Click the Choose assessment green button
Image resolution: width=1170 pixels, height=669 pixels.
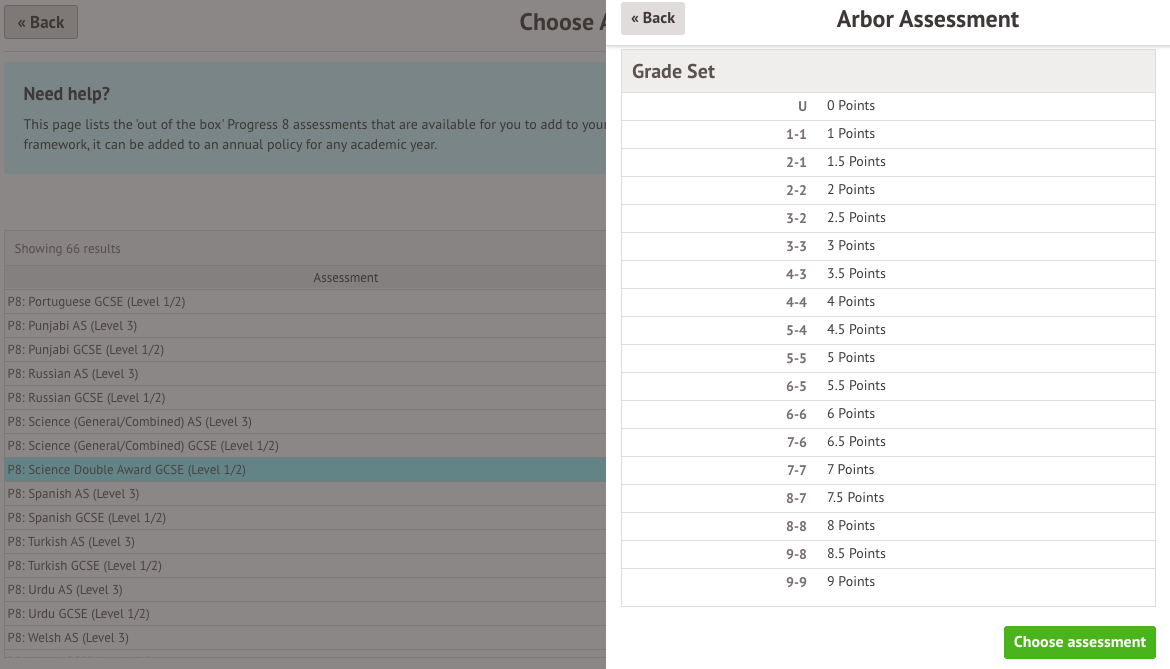[x=1079, y=642]
